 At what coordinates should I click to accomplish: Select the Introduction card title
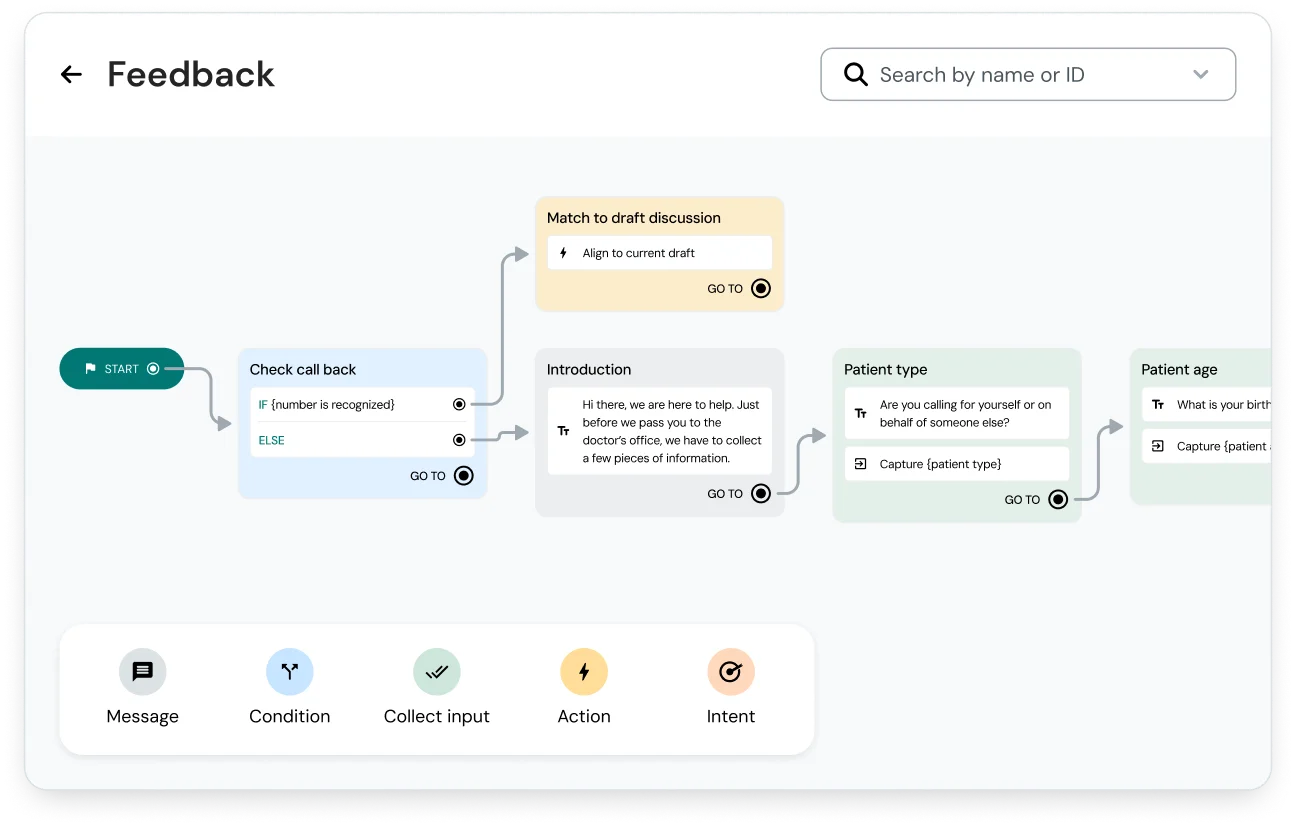589,369
